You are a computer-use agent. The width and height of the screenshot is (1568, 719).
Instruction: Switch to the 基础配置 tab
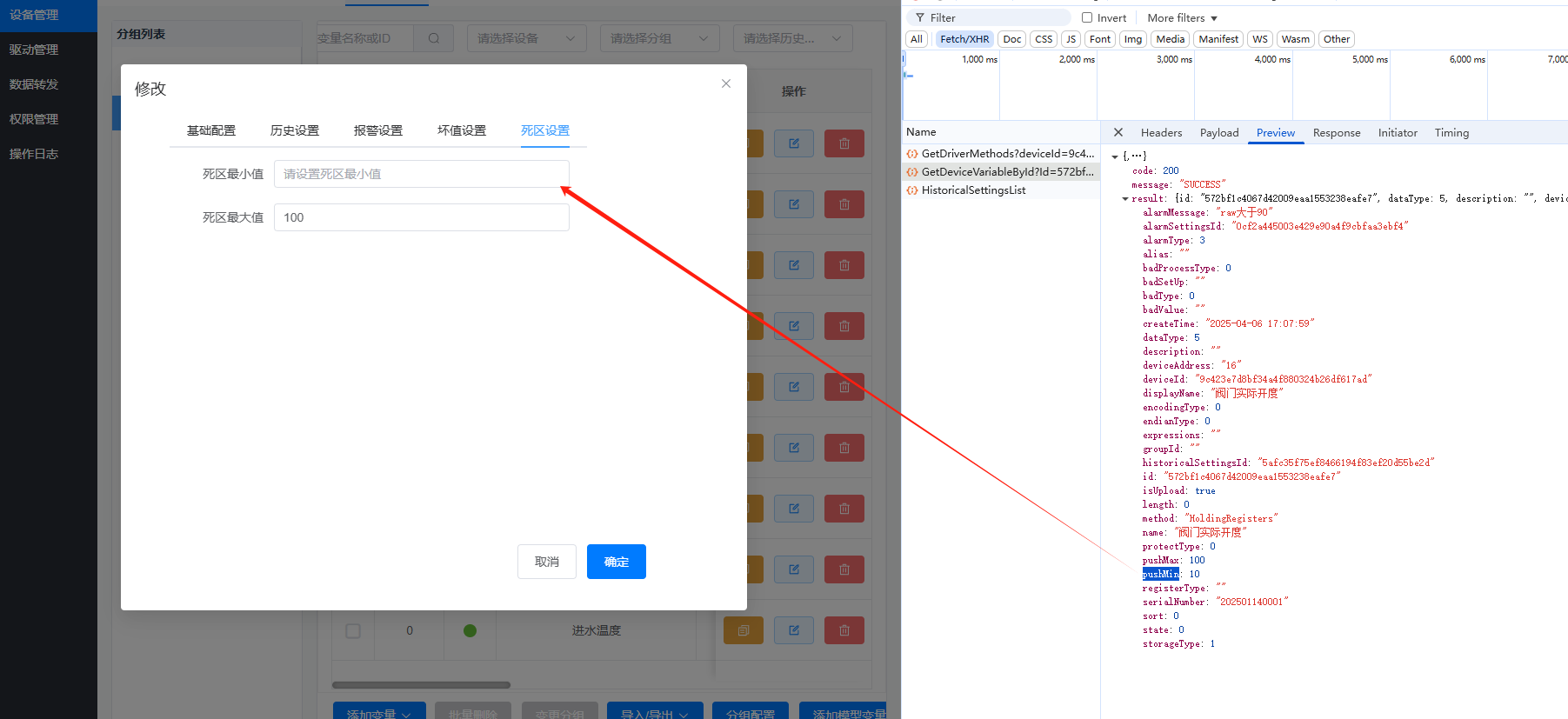pos(211,130)
